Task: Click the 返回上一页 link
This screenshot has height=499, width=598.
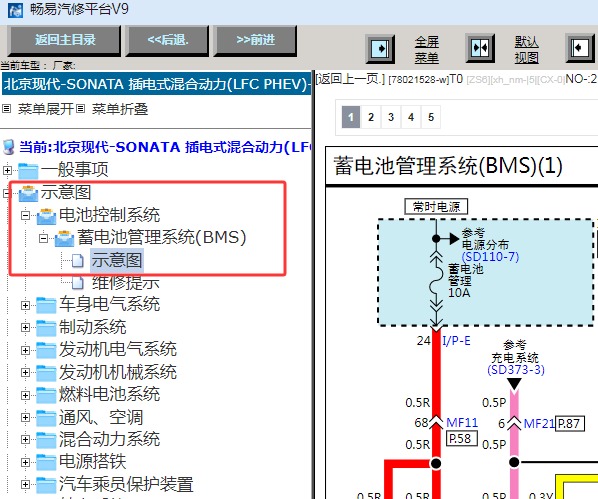Action: [x=350, y=79]
